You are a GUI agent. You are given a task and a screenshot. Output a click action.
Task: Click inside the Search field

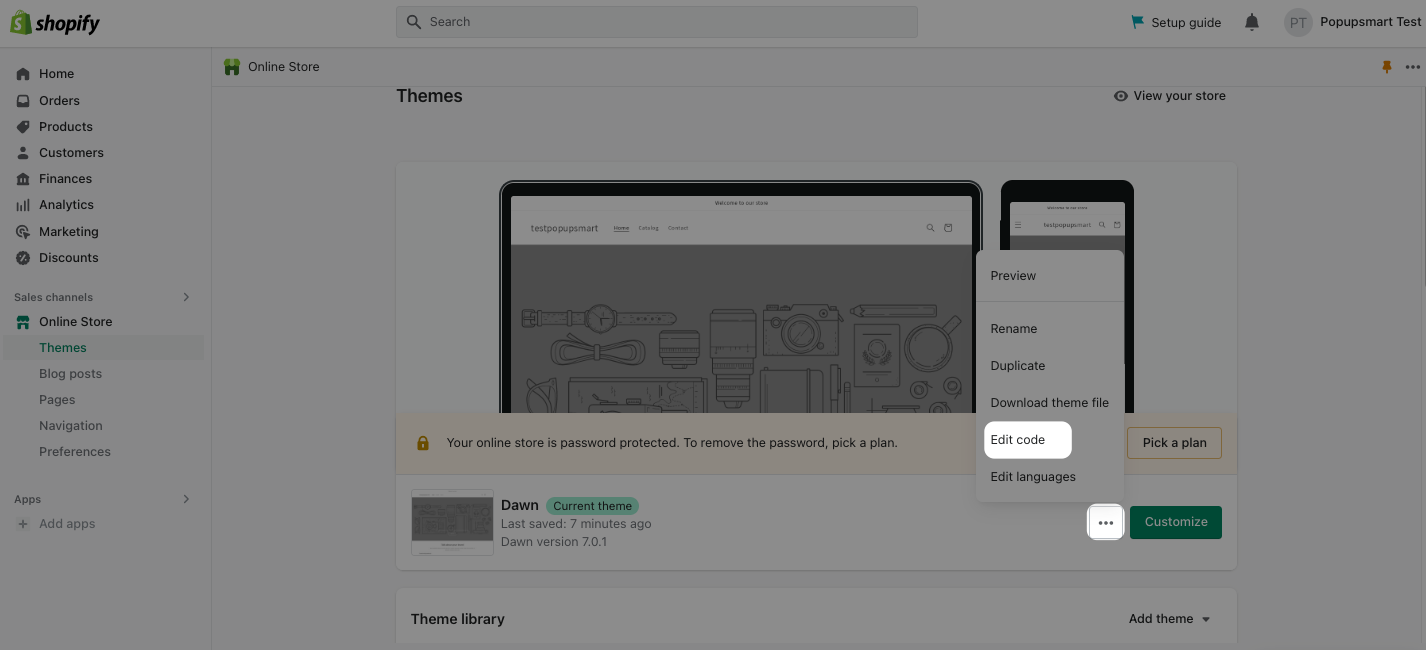coord(656,21)
